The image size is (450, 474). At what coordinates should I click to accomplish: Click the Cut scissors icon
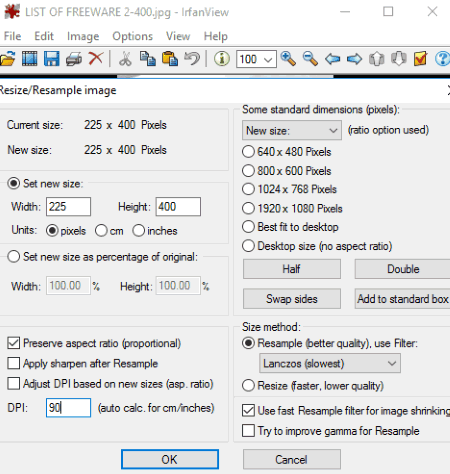pos(125,59)
